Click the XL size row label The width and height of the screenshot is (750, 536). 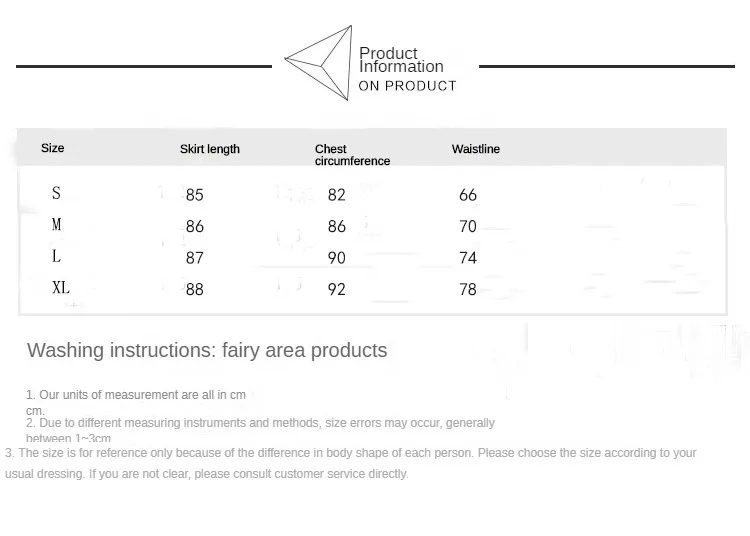pos(61,288)
